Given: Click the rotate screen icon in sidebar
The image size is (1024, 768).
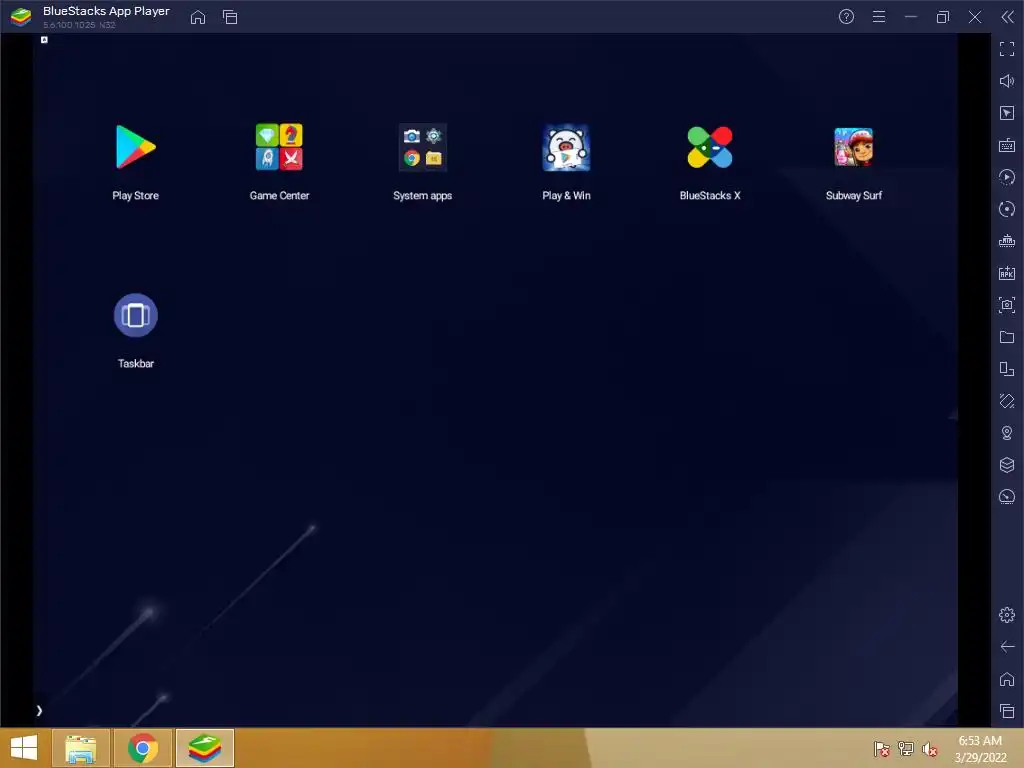Looking at the screenshot, I should click(x=1007, y=369).
